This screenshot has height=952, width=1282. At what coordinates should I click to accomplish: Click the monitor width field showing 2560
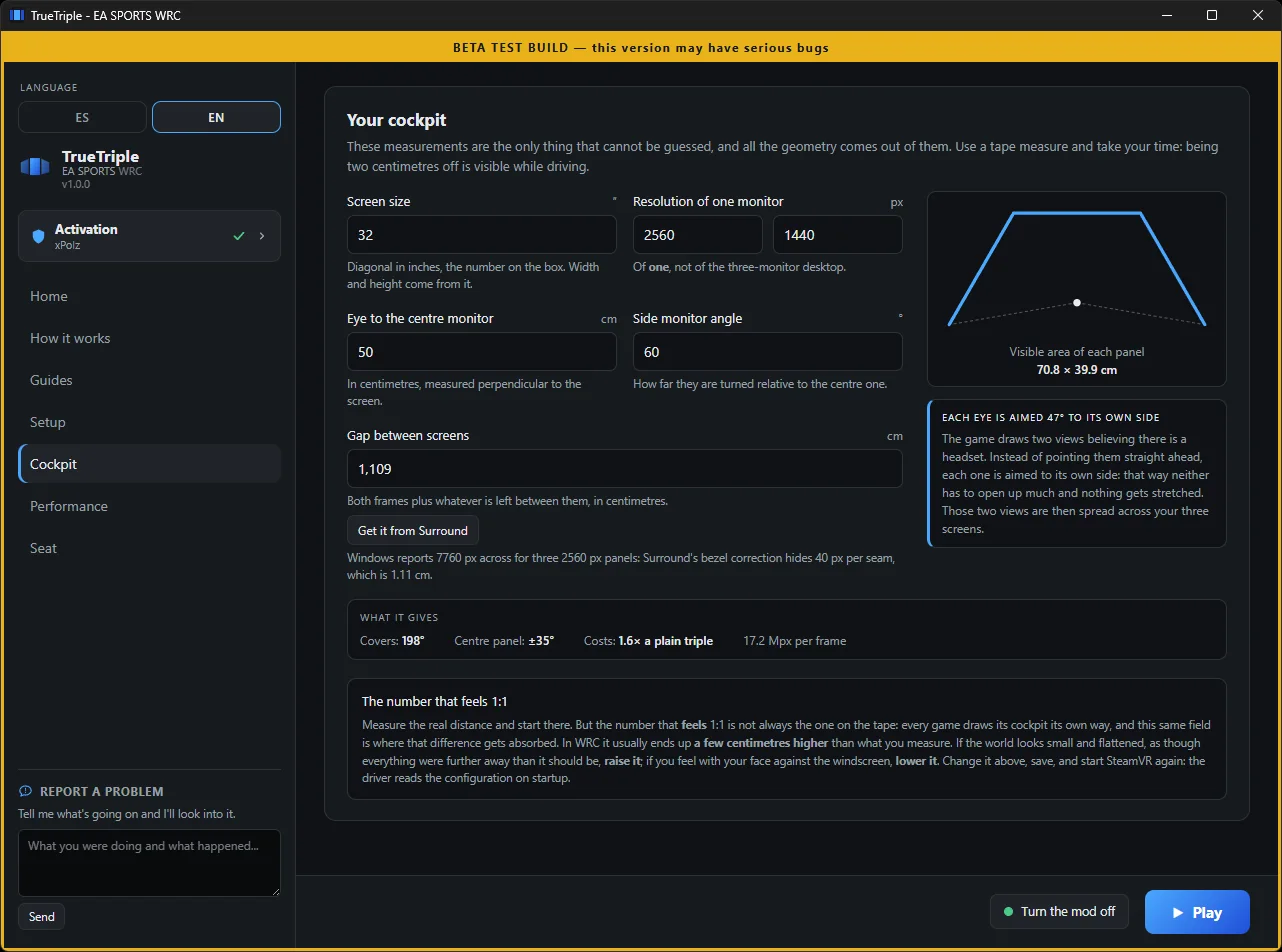pos(698,235)
